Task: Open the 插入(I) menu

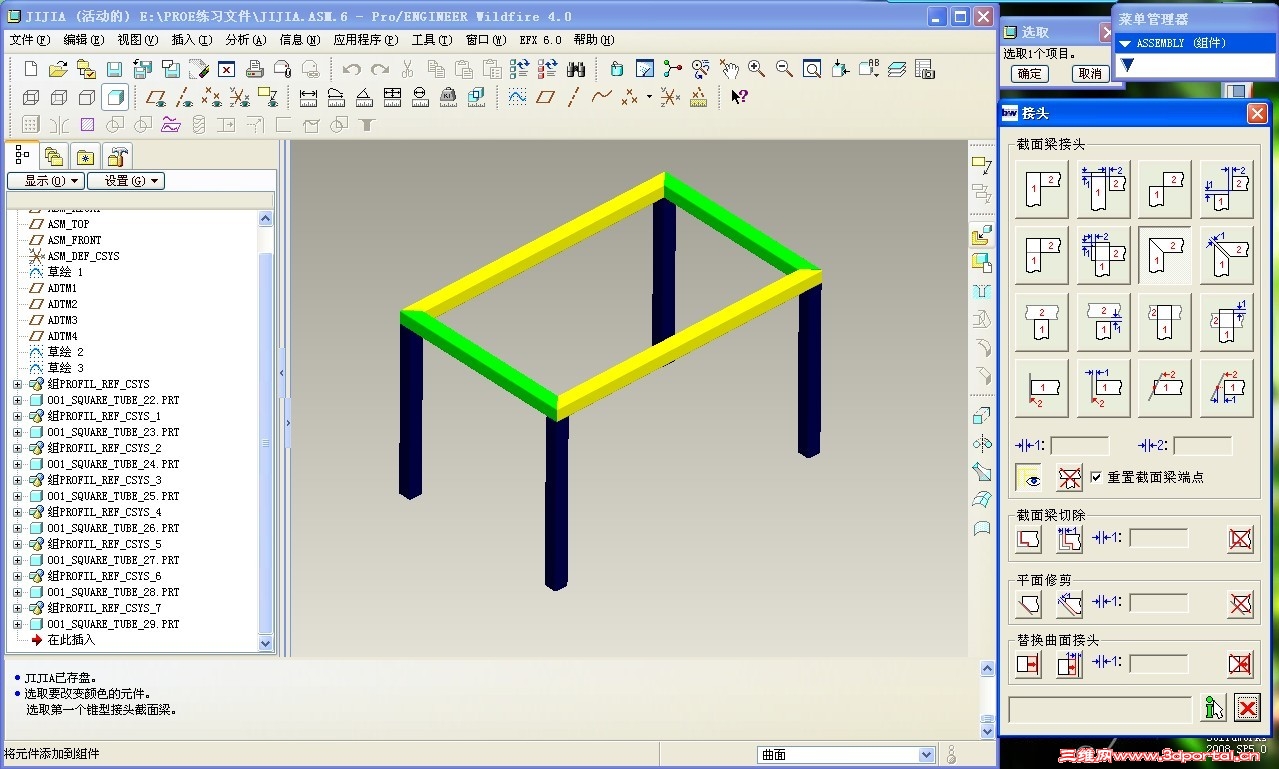Action: [x=192, y=40]
